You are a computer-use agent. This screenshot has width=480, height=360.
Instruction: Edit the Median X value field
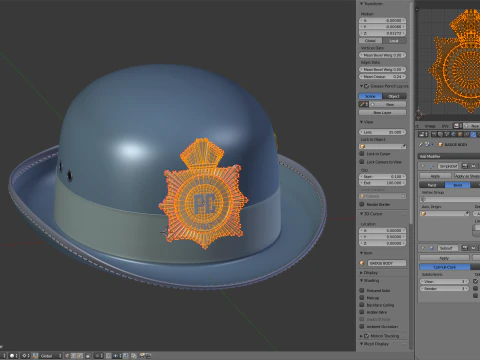tap(382, 20)
